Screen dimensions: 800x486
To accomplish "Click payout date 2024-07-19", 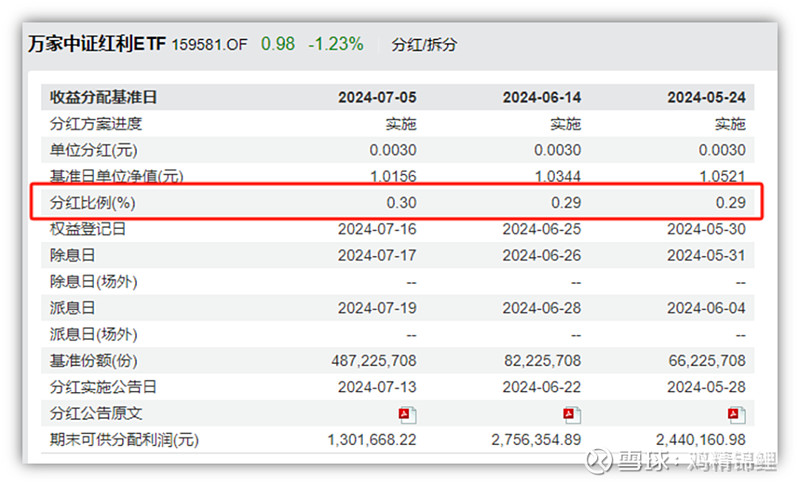I will 377,308.
